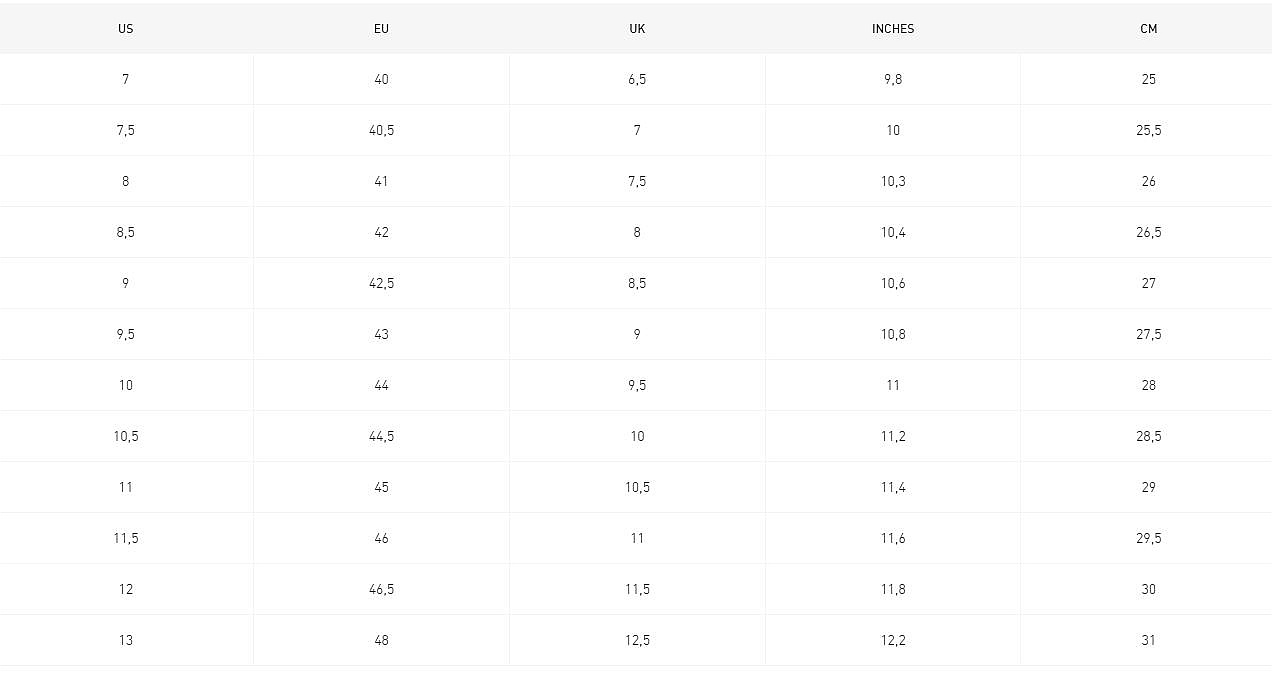Click EU size 40,5 cell
This screenshot has height=678, width=1272.
click(x=381, y=130)
